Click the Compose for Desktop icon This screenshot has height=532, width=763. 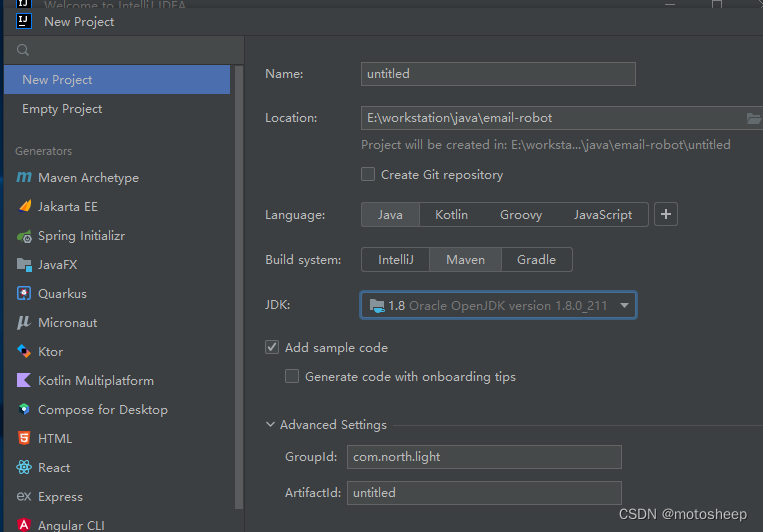tap(24, 409)
